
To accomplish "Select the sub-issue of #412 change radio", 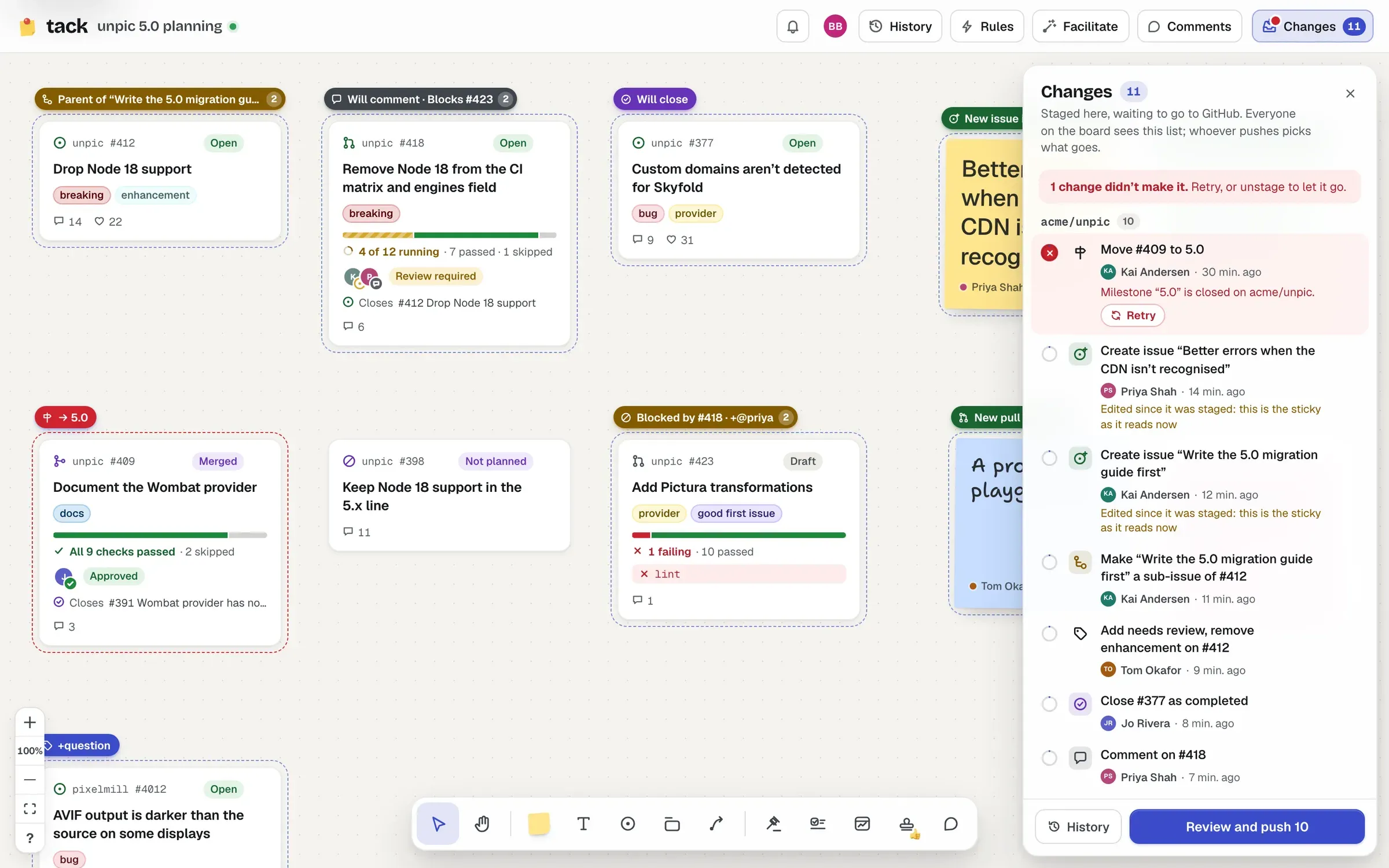I will (1049, 562).
